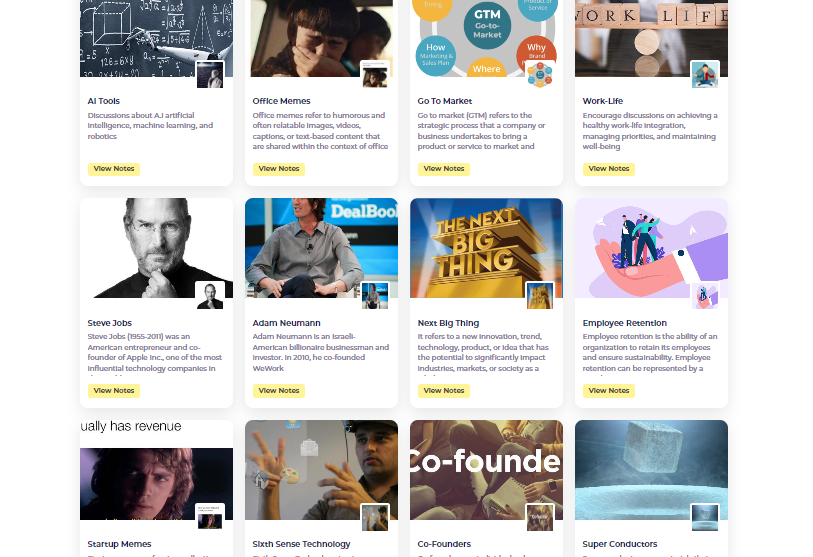
Task: Click the Office Memes card title
Action: (x=282, y=101)
